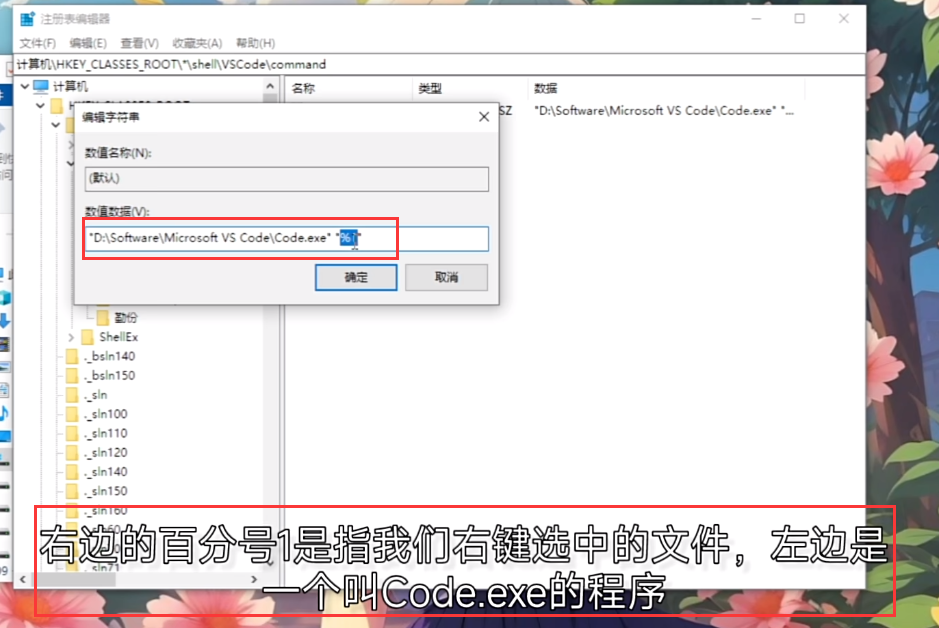
Task: Open the 编辑(E) menu
Action: [88, 43]
